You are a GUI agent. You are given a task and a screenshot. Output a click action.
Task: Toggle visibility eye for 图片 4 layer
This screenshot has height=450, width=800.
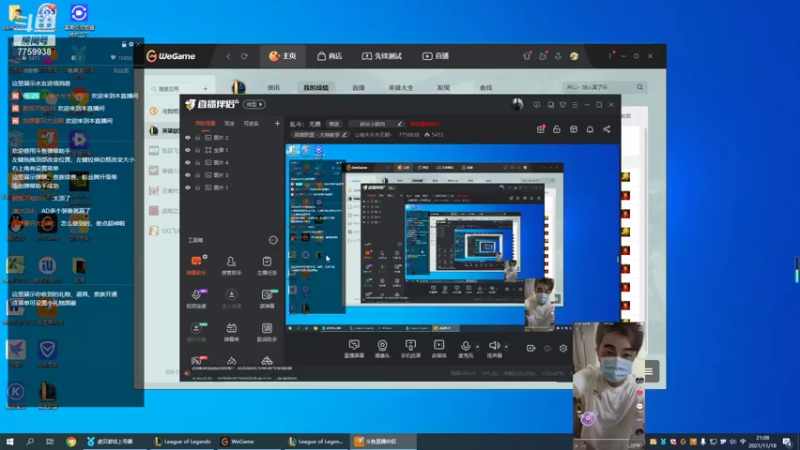[x=188, y=163]
